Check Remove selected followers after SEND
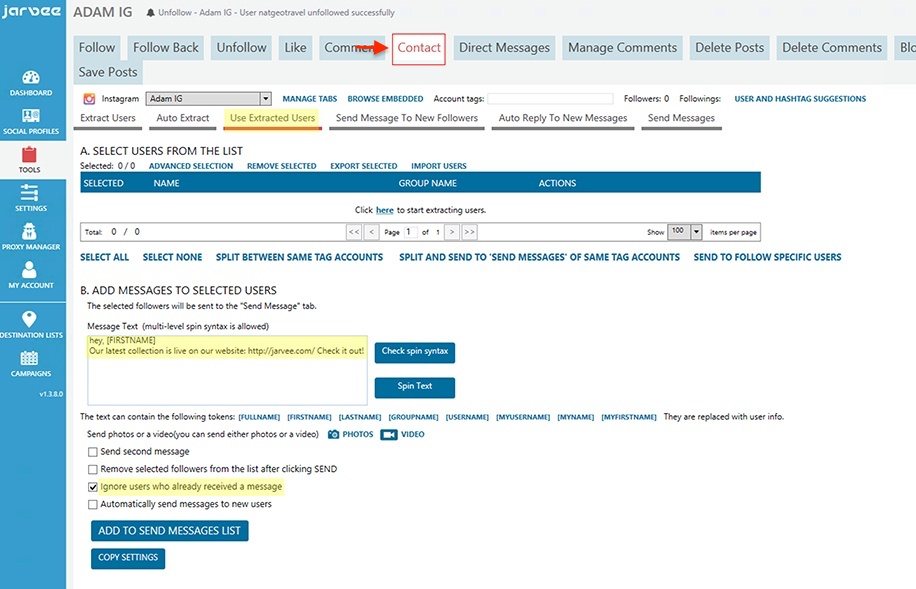The height and width of the screenshot is (589, 916). point(92,469)
